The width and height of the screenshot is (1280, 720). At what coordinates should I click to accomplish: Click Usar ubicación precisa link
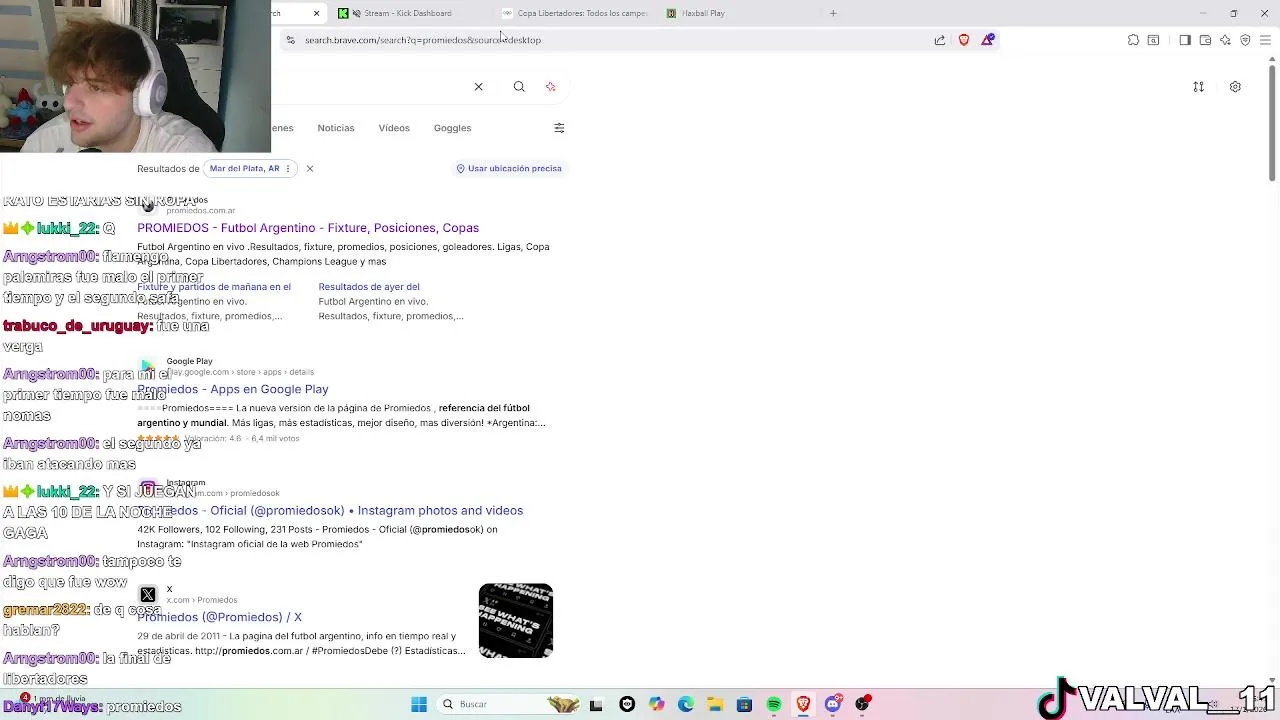[x=509, y=168]
